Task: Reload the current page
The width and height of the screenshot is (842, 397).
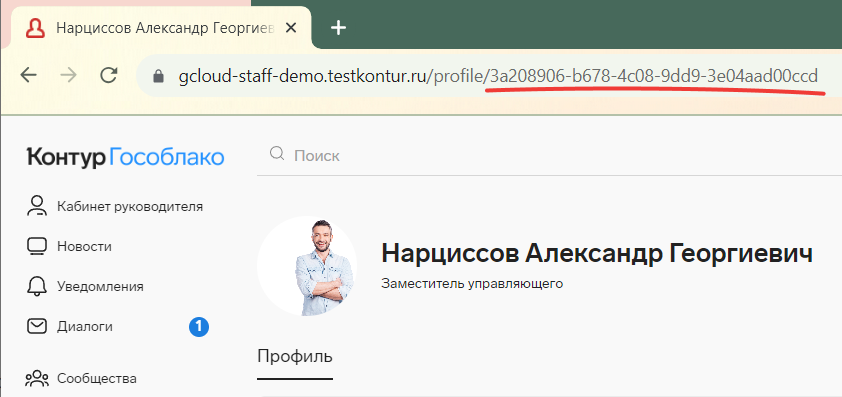Action: pyautogui.click(x=109, y=76)
